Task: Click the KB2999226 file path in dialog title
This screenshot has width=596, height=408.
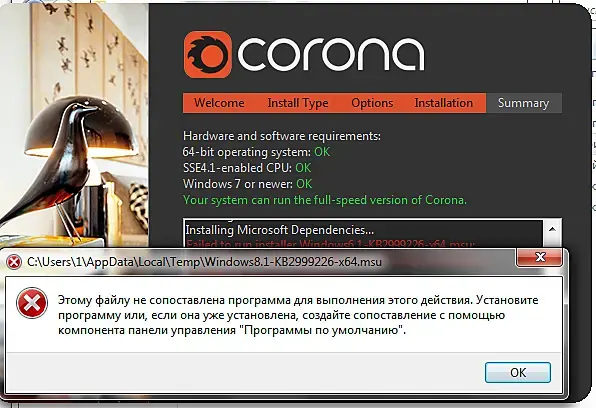Action: pyautogui.click(x=204, y=262)
